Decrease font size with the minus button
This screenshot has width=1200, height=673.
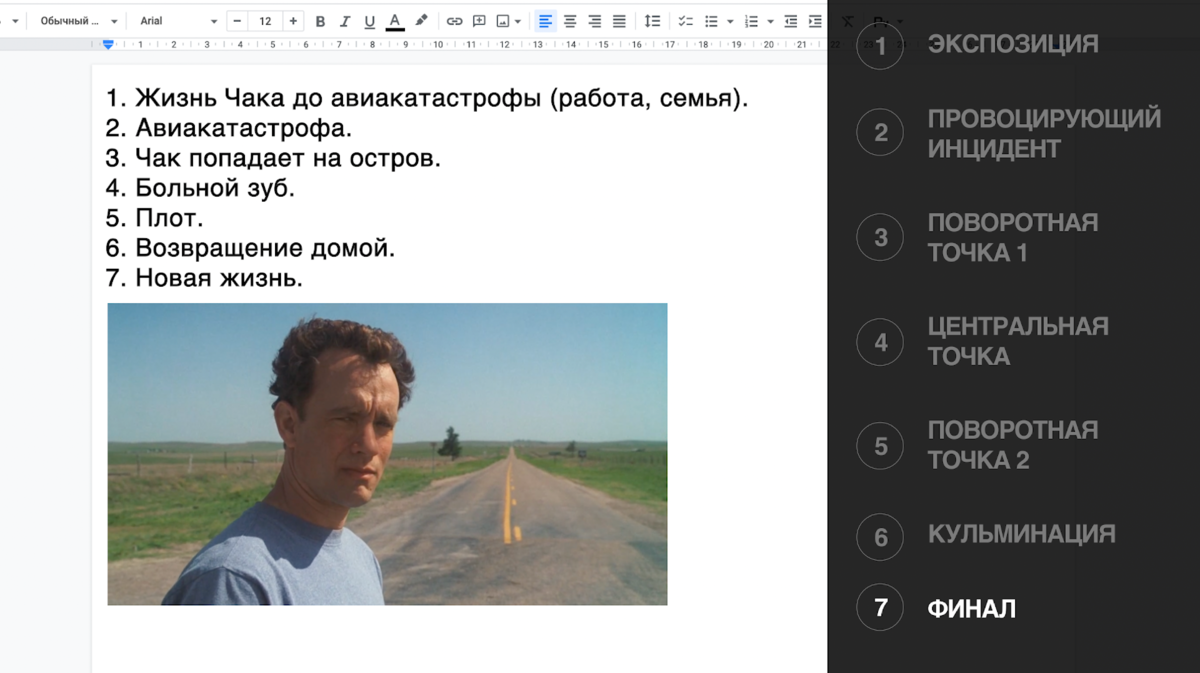(x=237, y=21)
